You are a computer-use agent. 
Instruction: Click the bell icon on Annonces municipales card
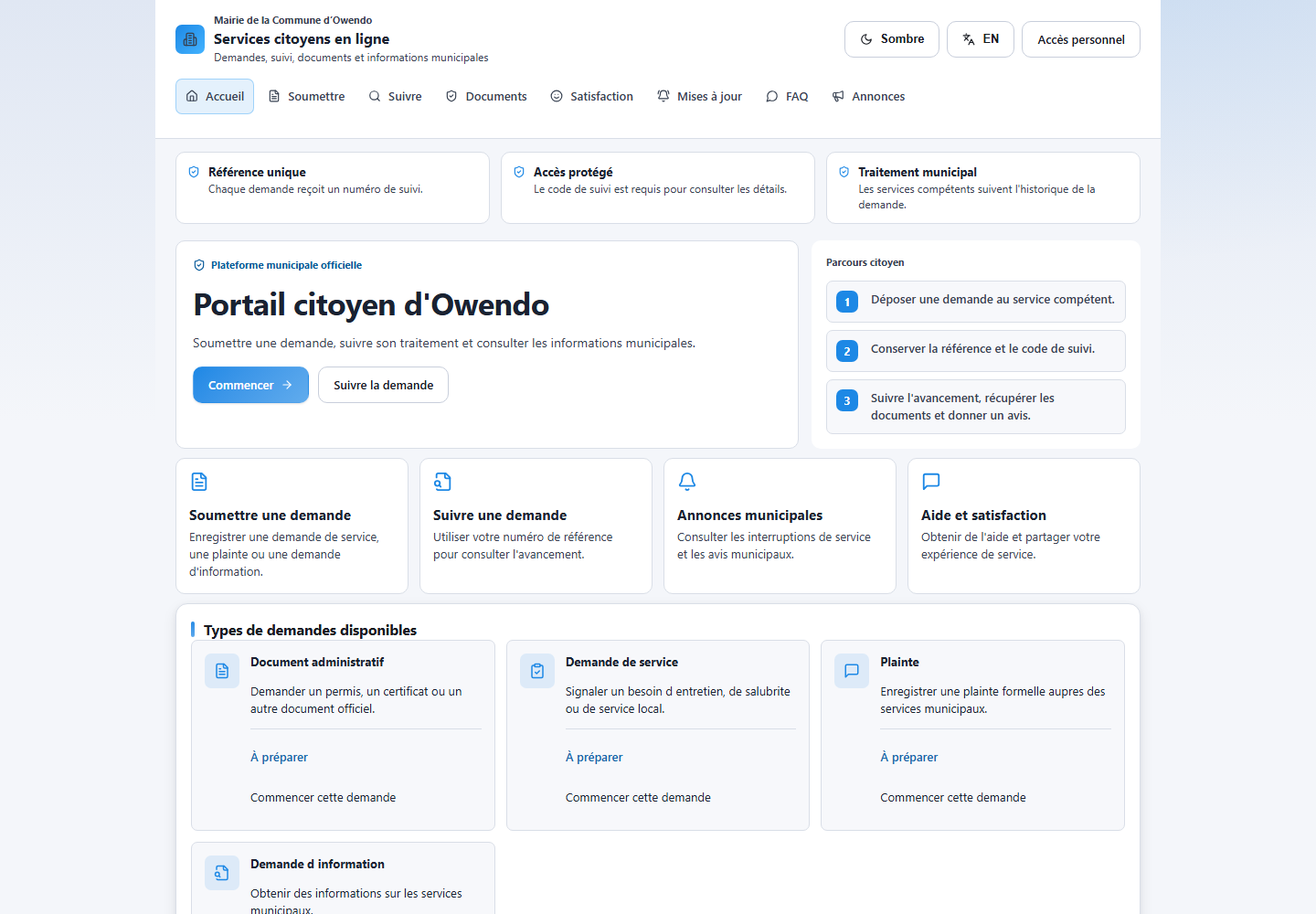(687, 482)
